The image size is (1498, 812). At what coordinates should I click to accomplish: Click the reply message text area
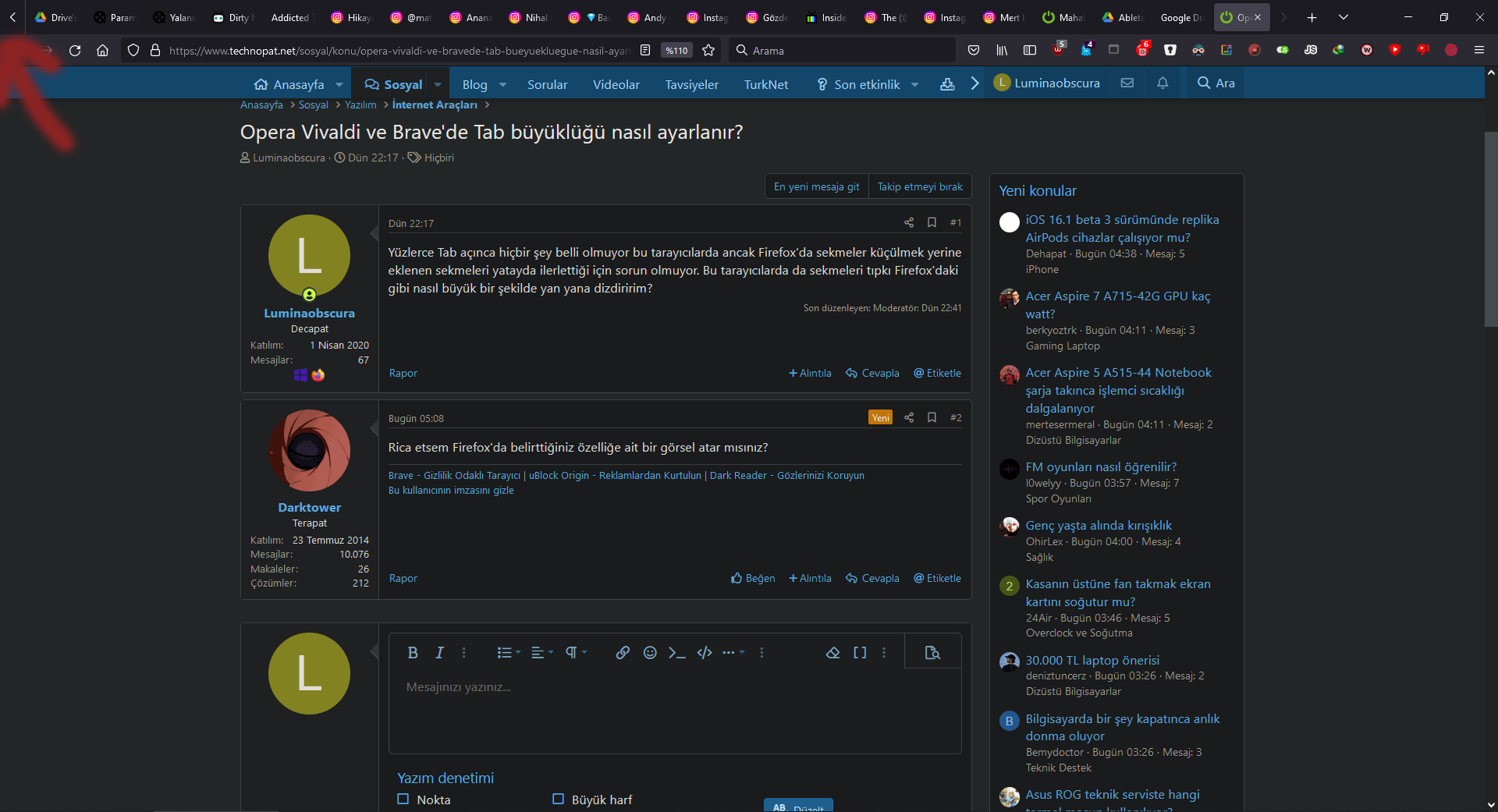point(675,711)
